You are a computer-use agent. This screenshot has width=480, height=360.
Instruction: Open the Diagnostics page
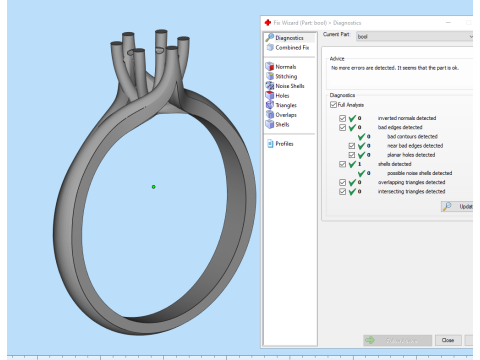click(x=289, y=38)
